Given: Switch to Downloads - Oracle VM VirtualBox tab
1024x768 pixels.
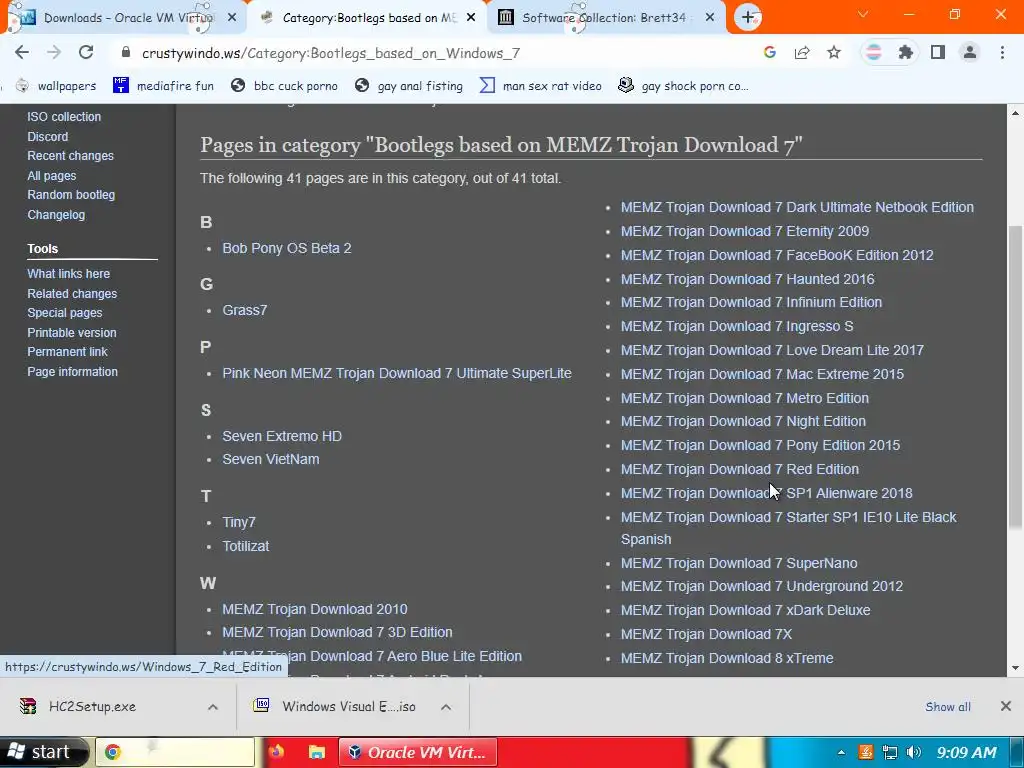Looking at the screenshot, I should pos(124,18).
